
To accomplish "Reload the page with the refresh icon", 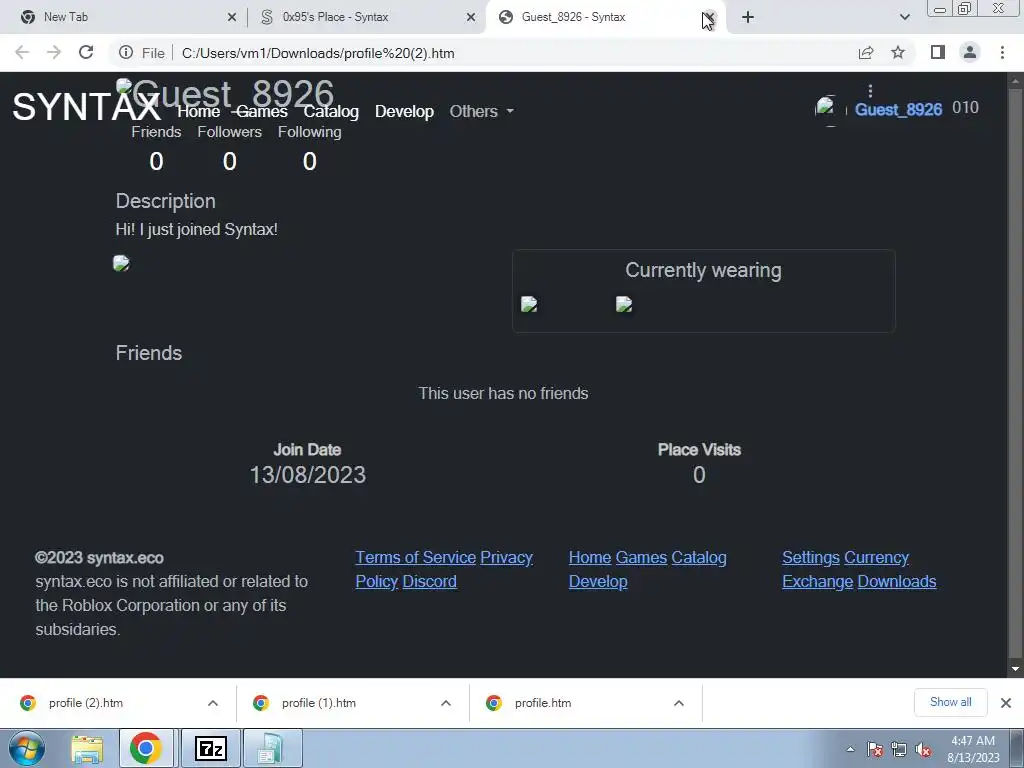I will click(x=86, y=53).
